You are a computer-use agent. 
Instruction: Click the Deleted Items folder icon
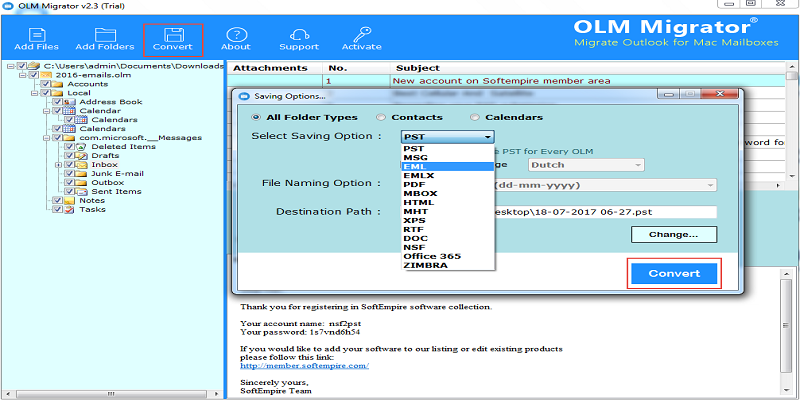pyautogui.click(x=82, y=147)
